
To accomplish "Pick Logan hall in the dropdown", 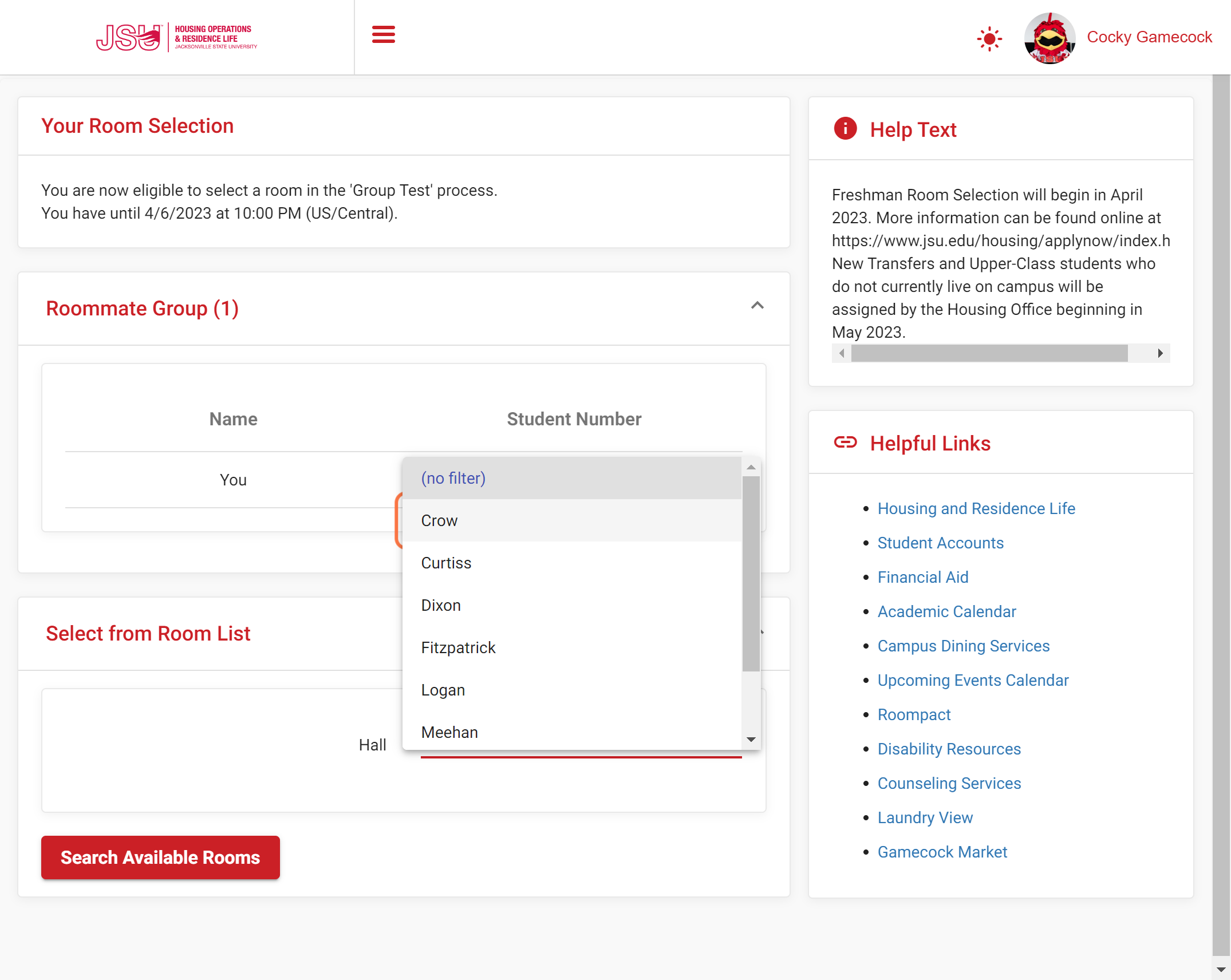I will [571, 690].
